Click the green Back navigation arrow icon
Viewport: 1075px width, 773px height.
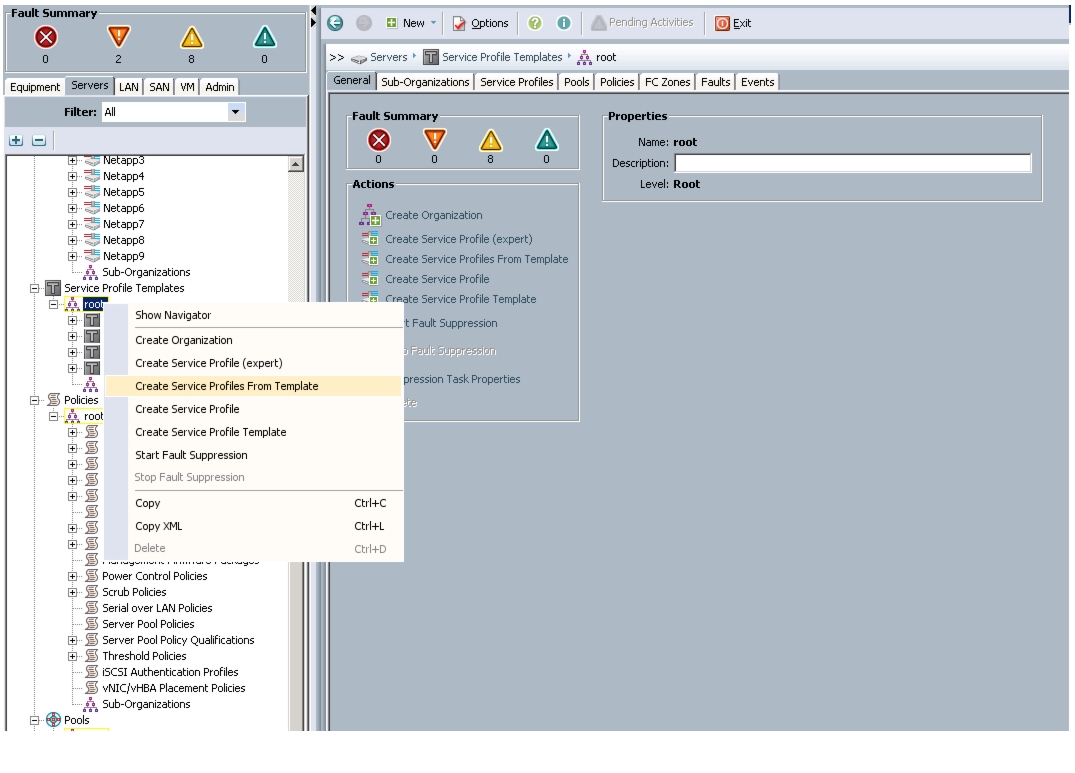[x=335, y=23]
